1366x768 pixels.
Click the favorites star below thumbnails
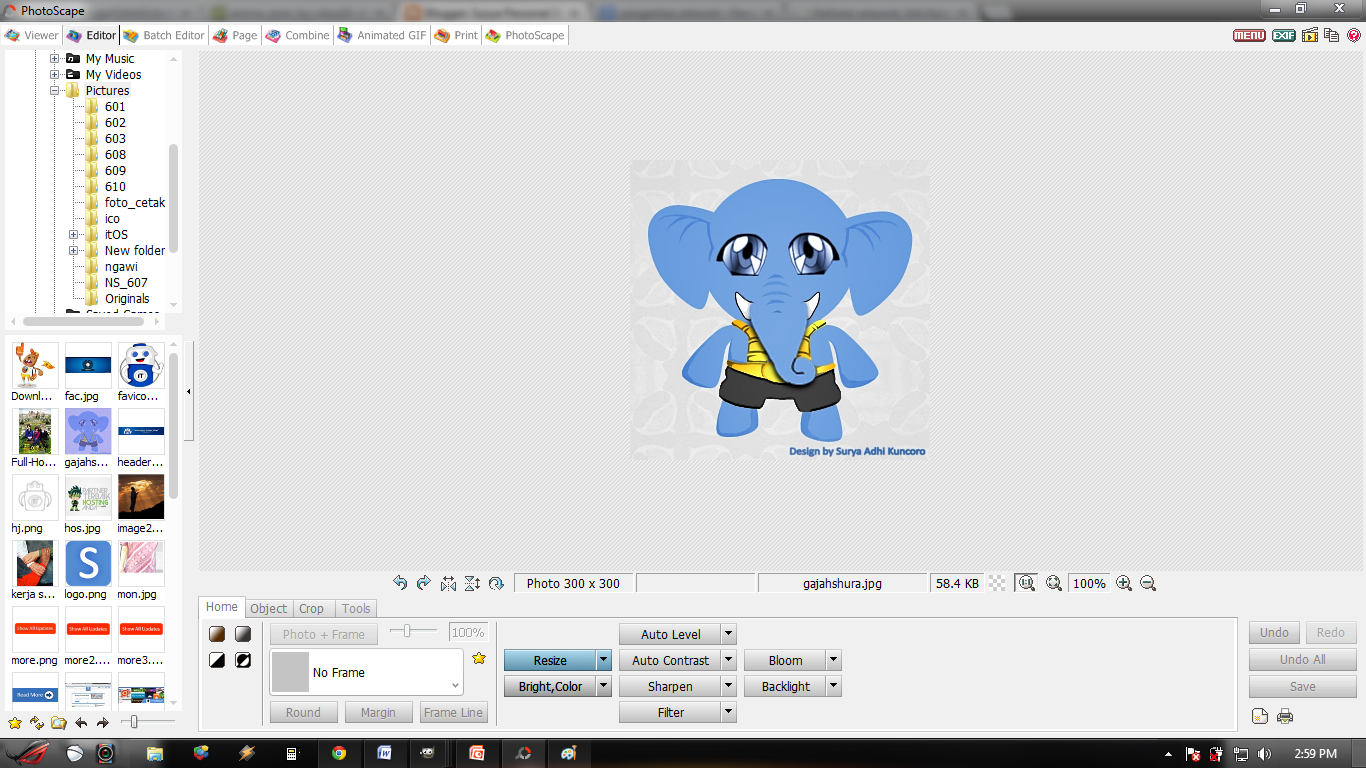pos(15,722)
